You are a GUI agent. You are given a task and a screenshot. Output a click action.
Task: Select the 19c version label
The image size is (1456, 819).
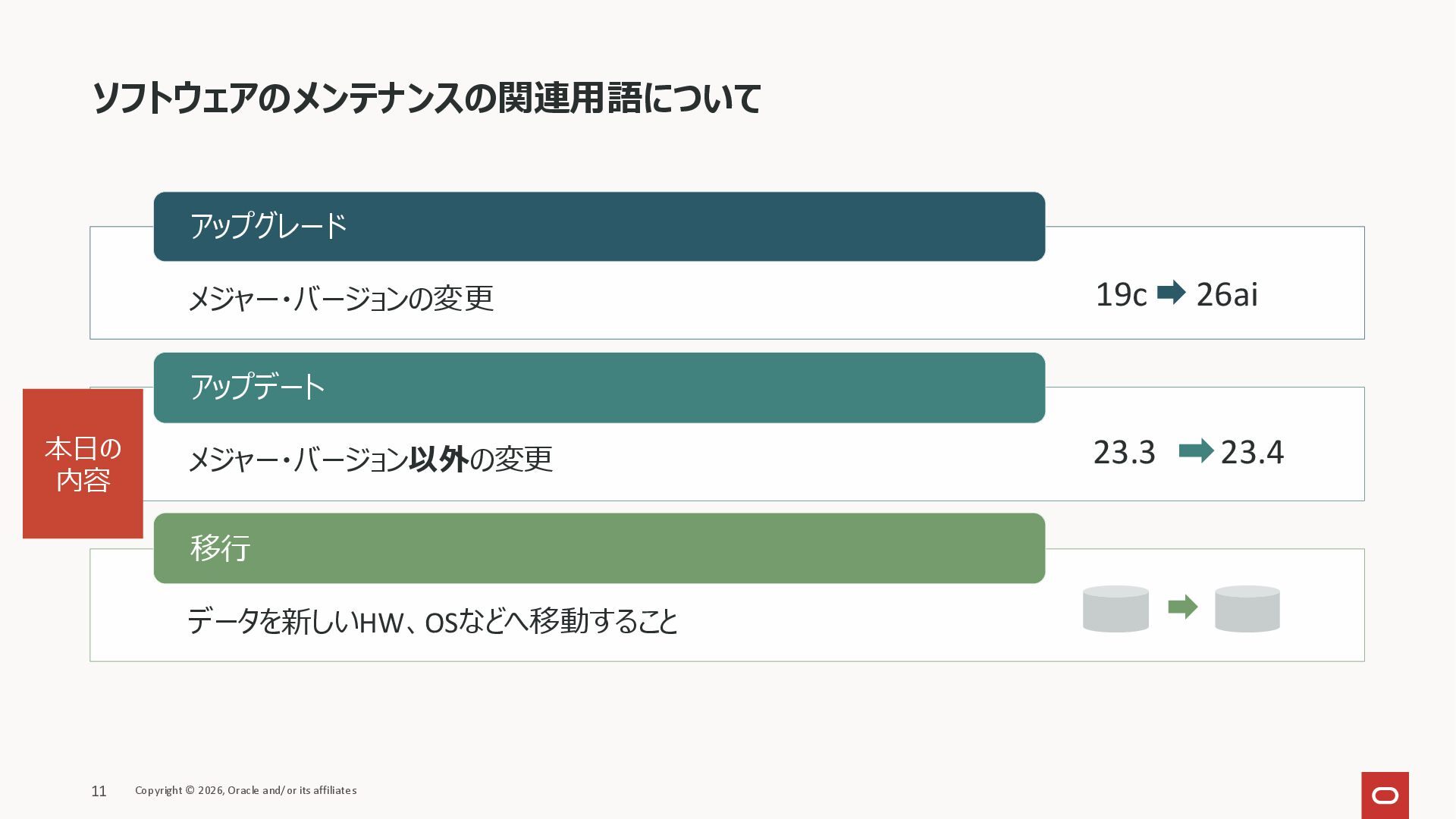click(1121, 294)
